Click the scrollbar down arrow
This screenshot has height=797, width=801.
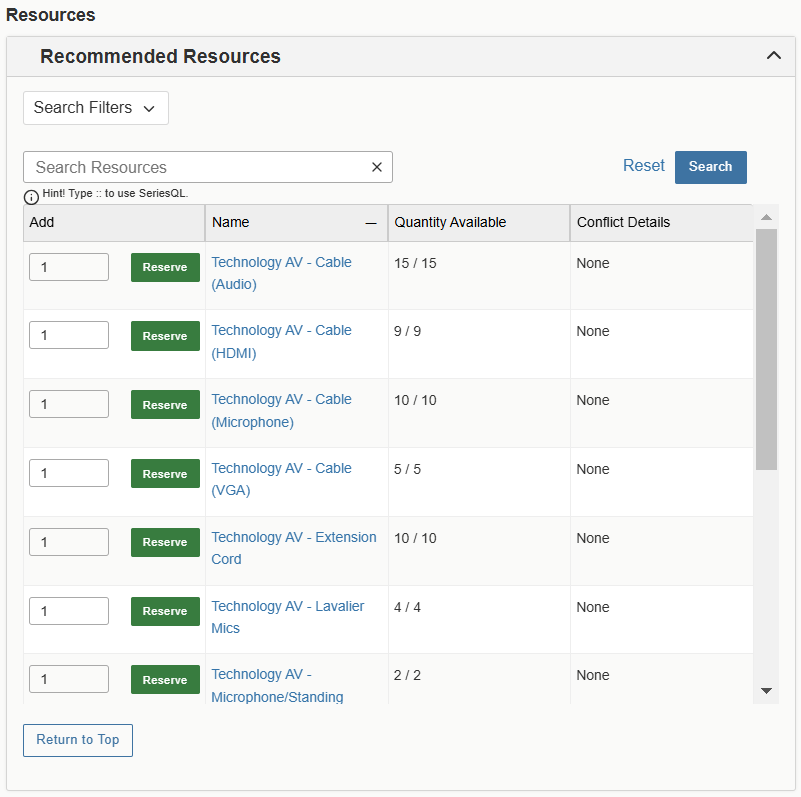click(766, 690)
